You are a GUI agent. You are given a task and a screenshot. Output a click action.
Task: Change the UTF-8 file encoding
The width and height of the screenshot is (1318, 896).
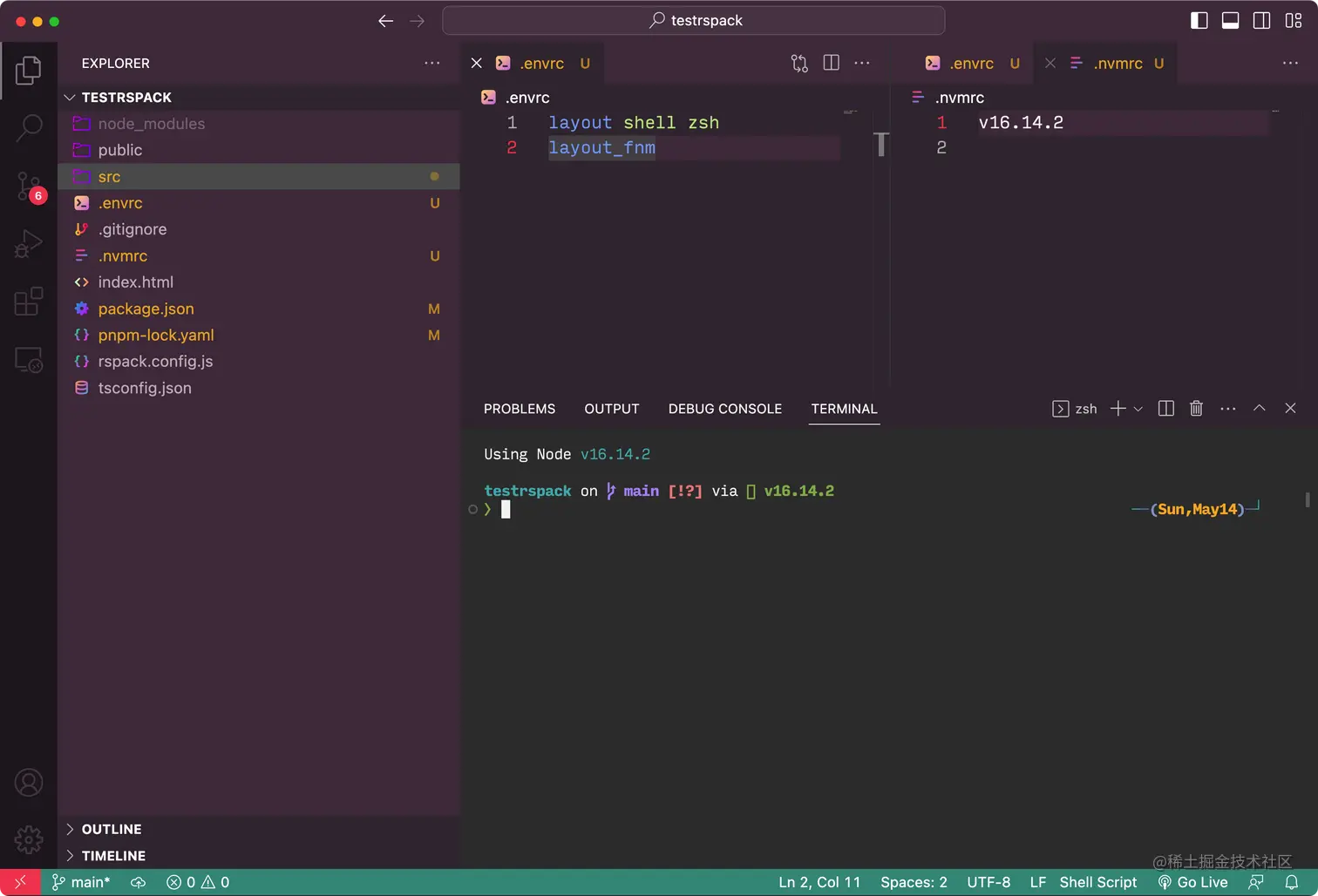(988, 882)
